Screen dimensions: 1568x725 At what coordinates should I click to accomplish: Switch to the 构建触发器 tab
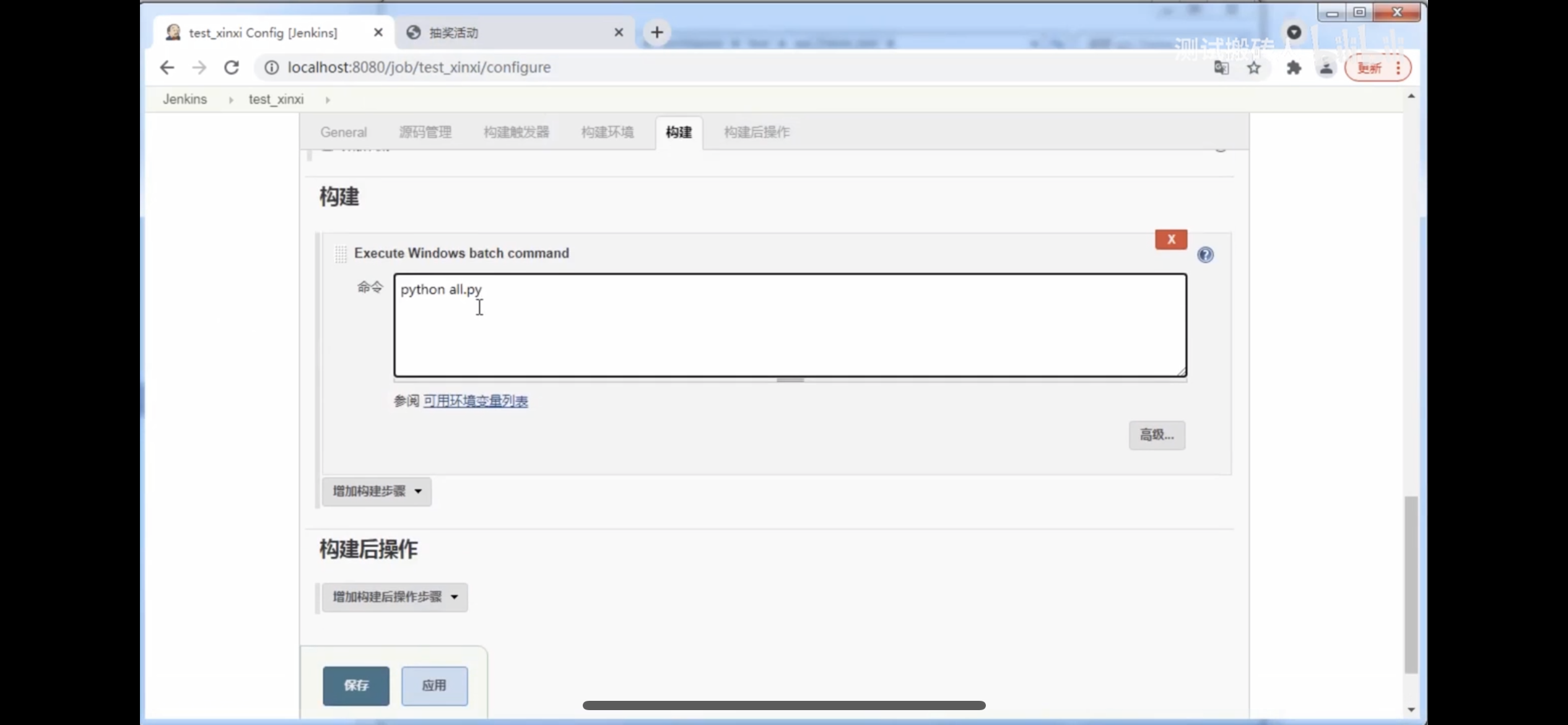coord(516,132)
